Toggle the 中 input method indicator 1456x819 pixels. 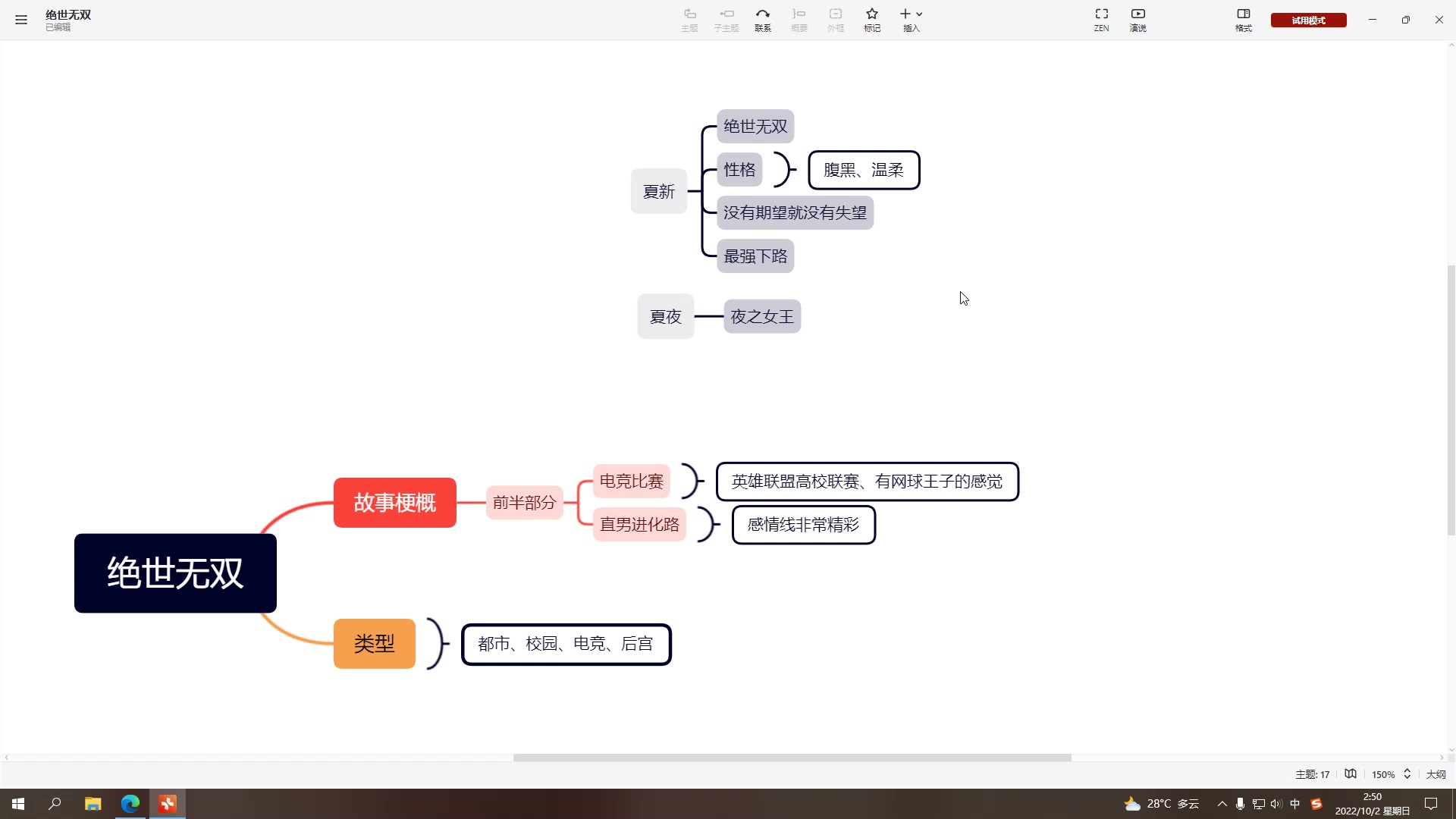(x=1295, y=804)
